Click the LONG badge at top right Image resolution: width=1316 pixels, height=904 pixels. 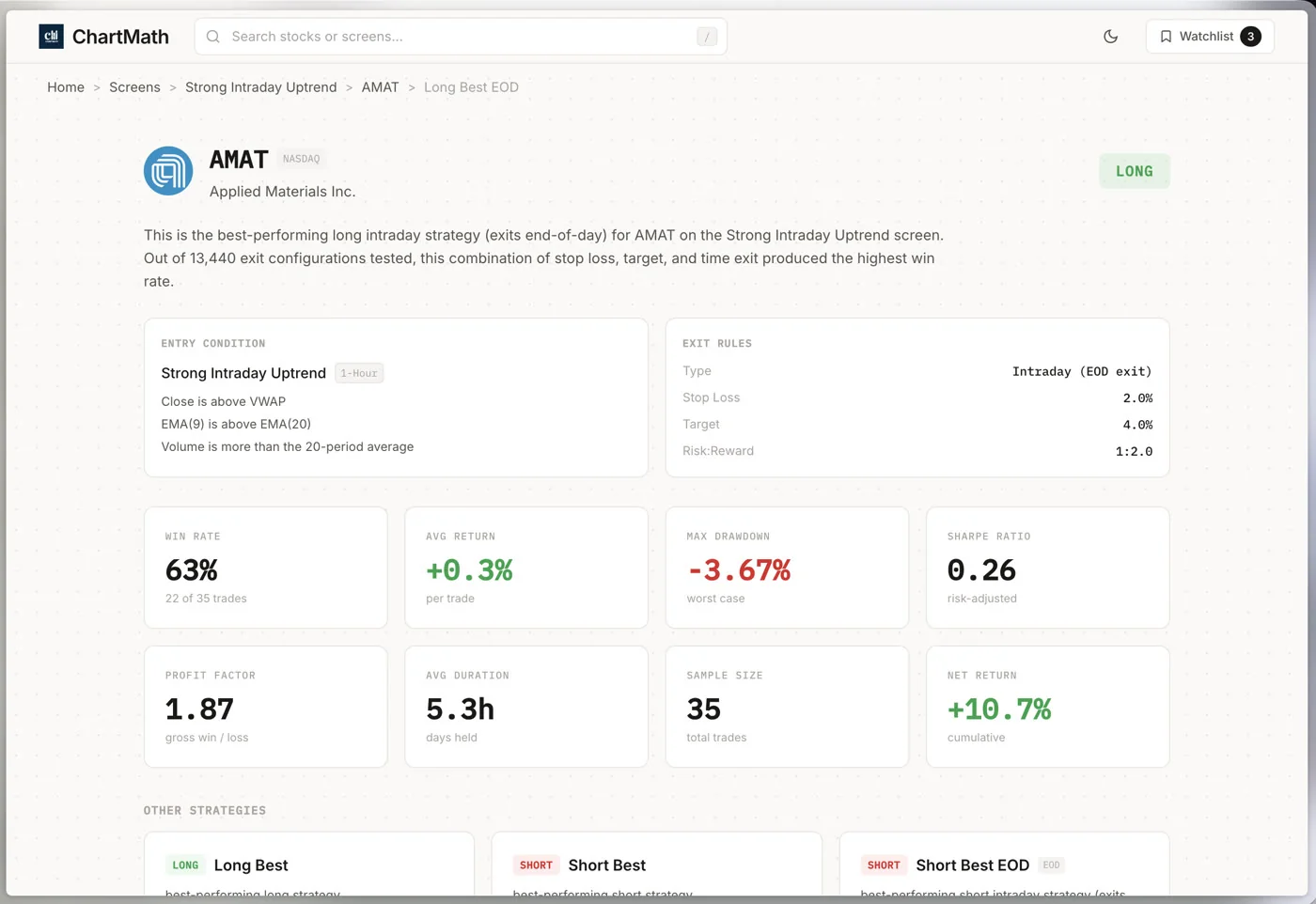1135,171
